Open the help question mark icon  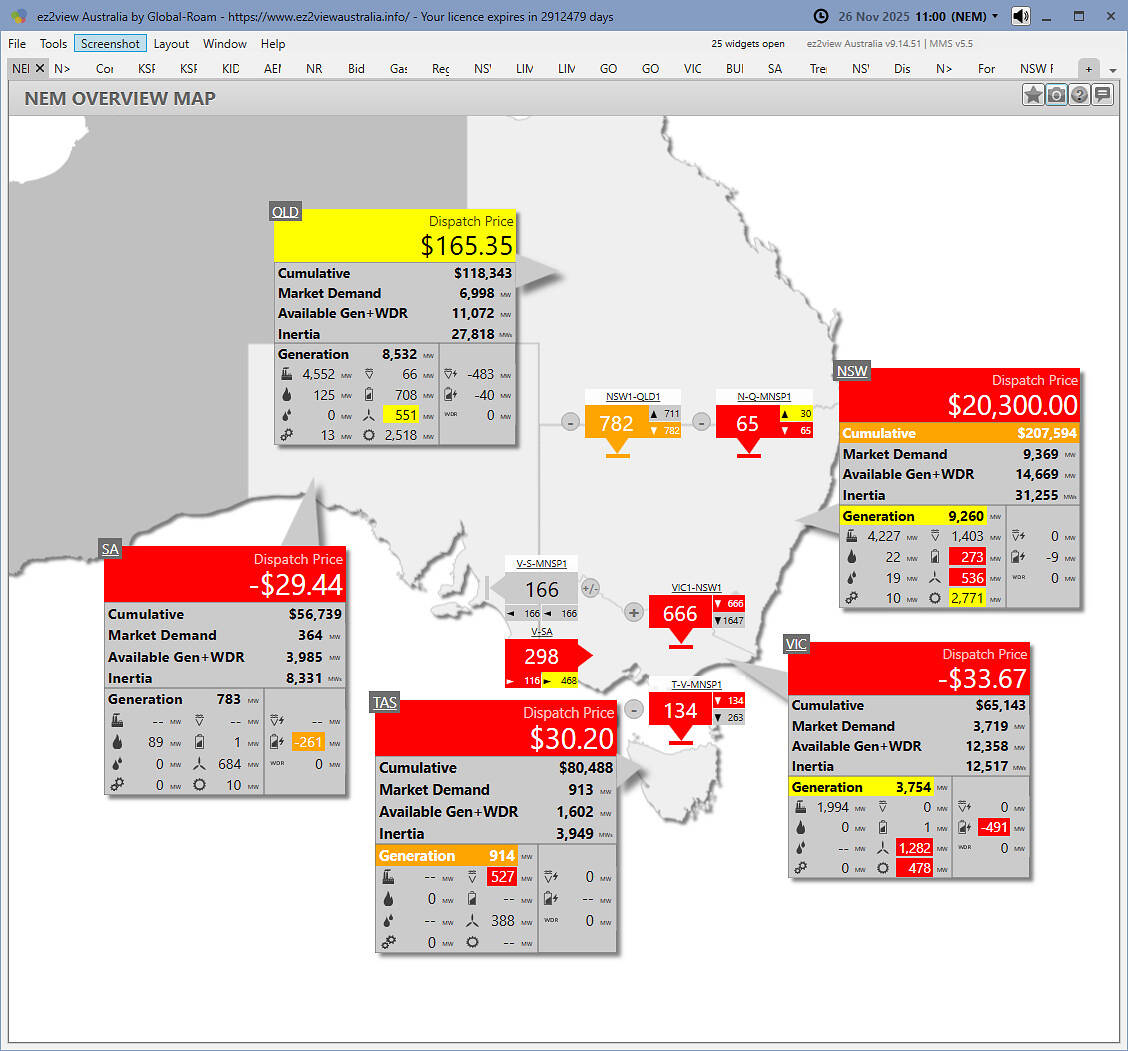click(1079, 95)
